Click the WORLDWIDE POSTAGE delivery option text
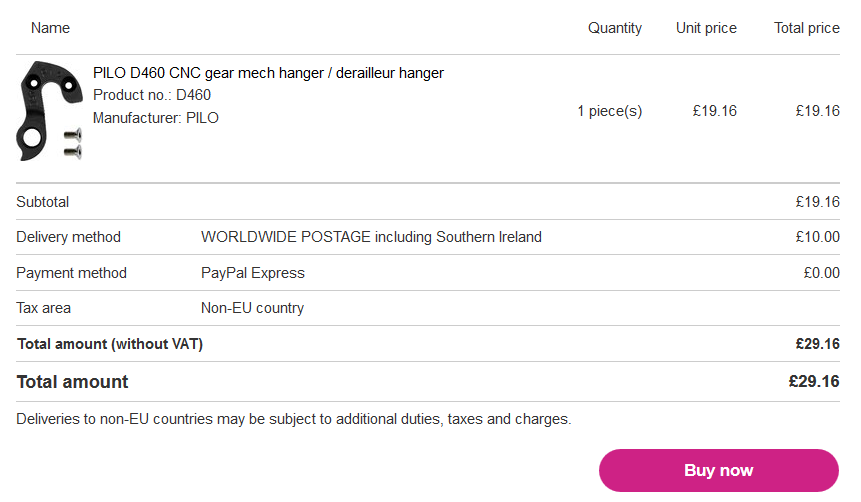The width and height of the screenshot is (861, 502). coord(371,237)
